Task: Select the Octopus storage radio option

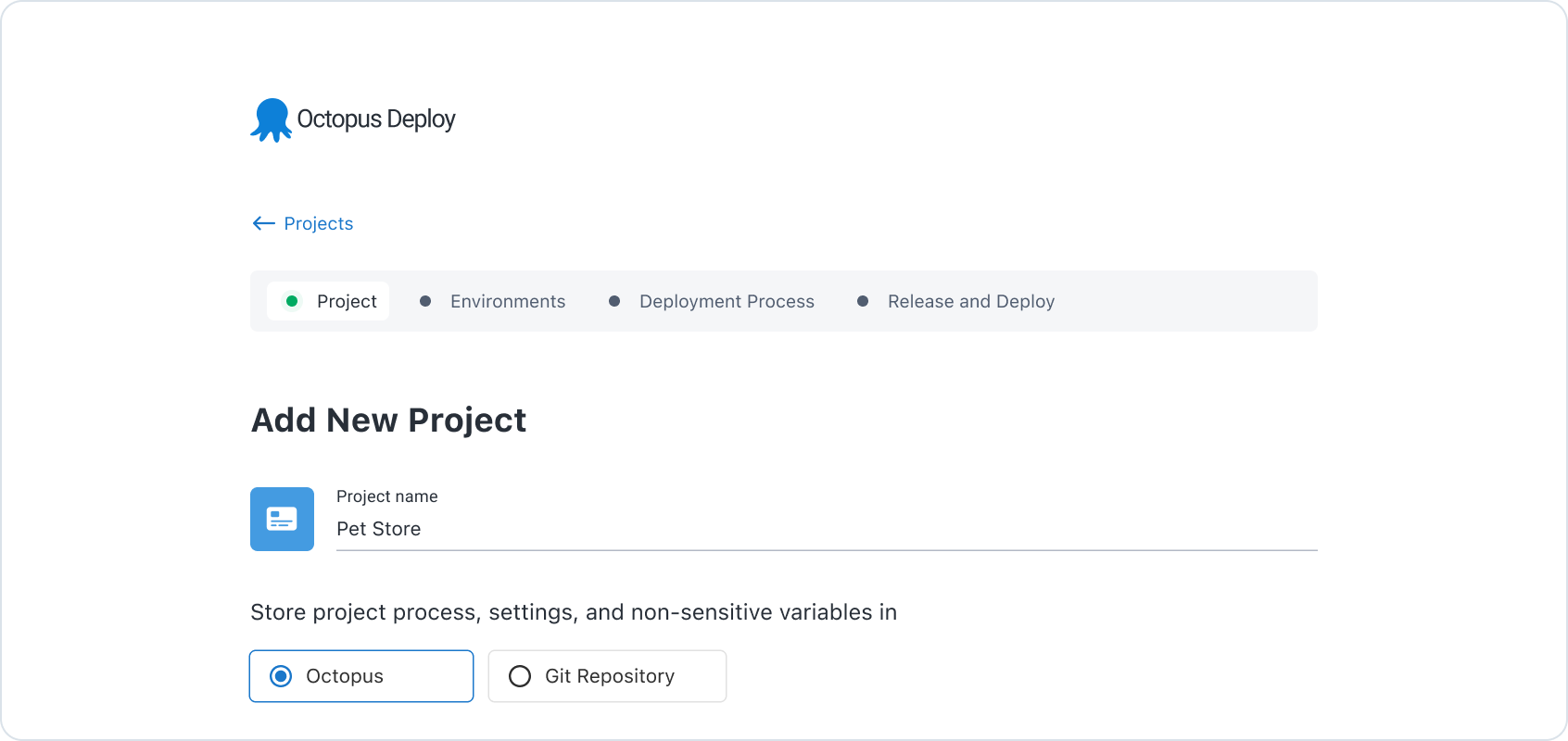Action: click(x=361, y=676)
